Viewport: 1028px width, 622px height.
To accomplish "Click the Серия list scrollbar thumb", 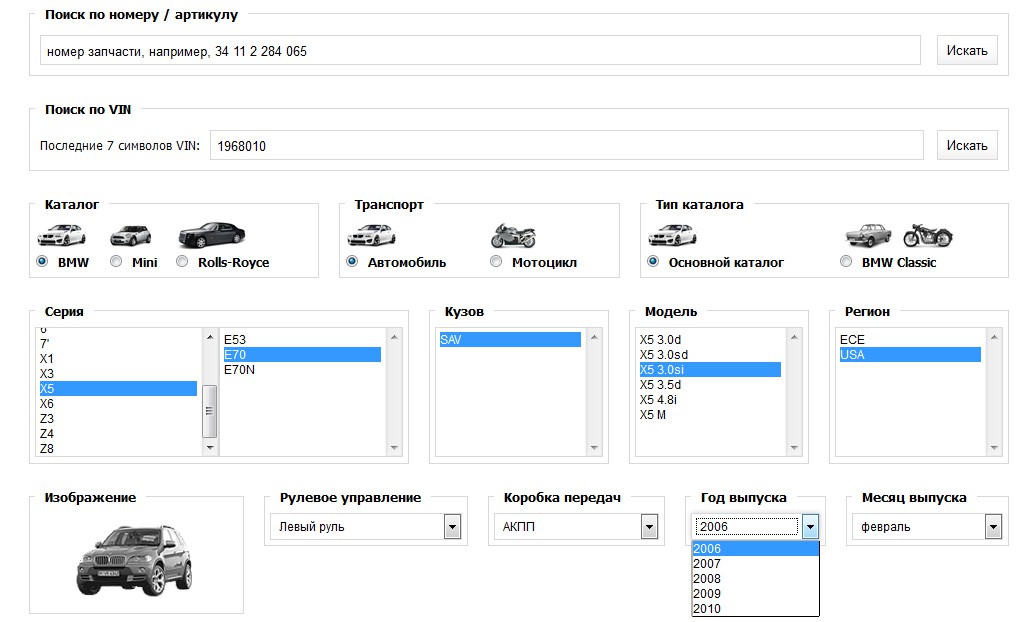I will (210, 411).
